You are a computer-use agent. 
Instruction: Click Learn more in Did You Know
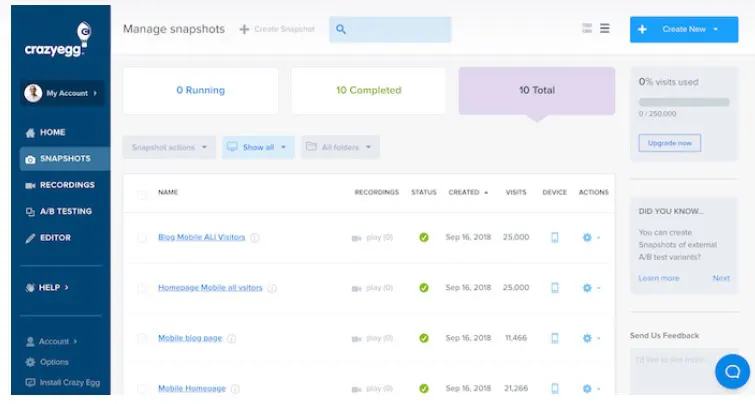coord(659,278)
